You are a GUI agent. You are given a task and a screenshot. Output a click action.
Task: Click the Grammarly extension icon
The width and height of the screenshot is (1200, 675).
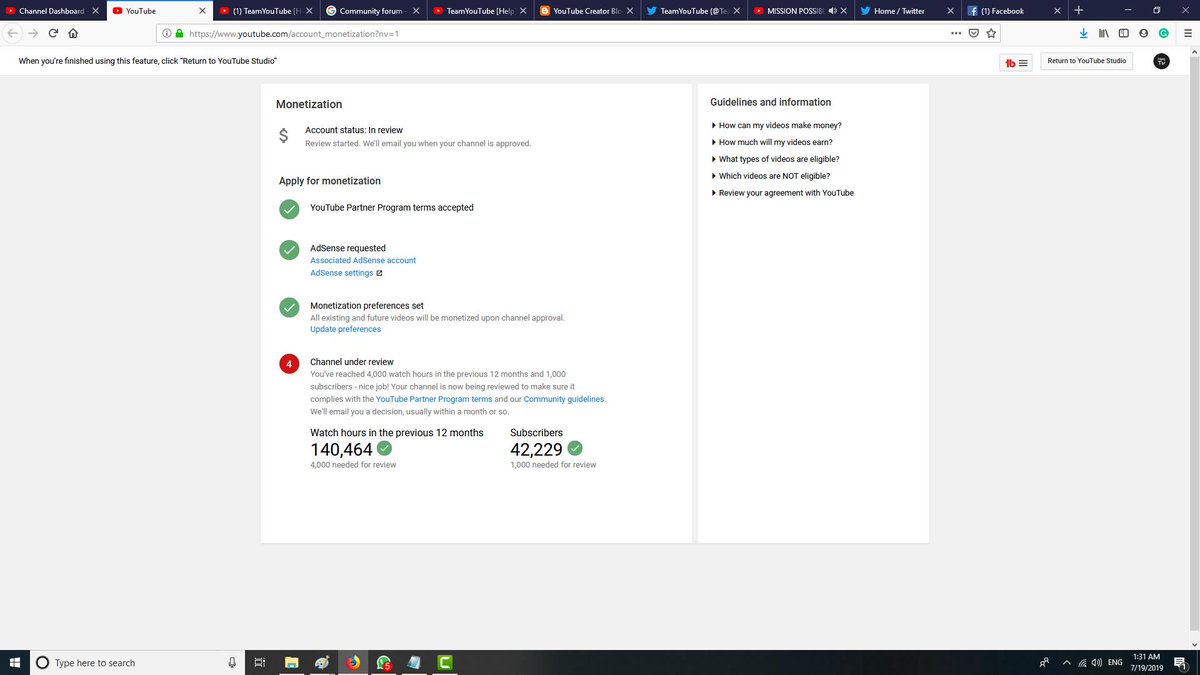click(x=1164, y=32)
